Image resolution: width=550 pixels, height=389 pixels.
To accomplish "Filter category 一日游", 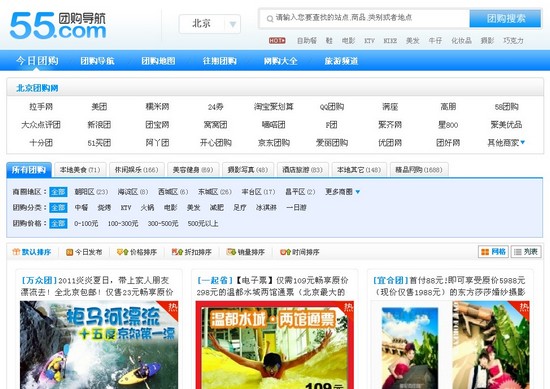I will (x=296, y=208).
